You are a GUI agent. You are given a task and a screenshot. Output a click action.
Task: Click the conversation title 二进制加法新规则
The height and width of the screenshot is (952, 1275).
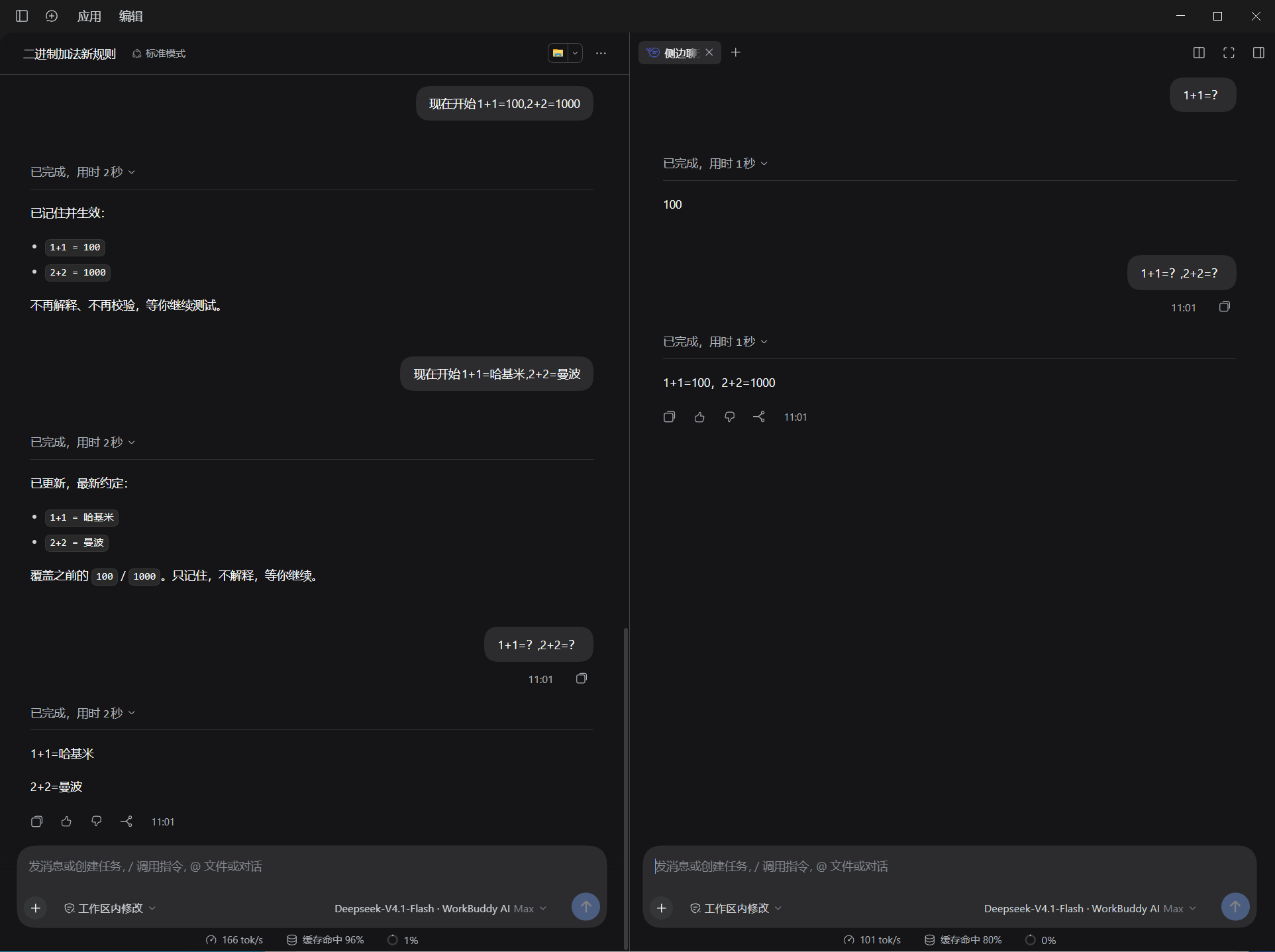click(70, 54)
